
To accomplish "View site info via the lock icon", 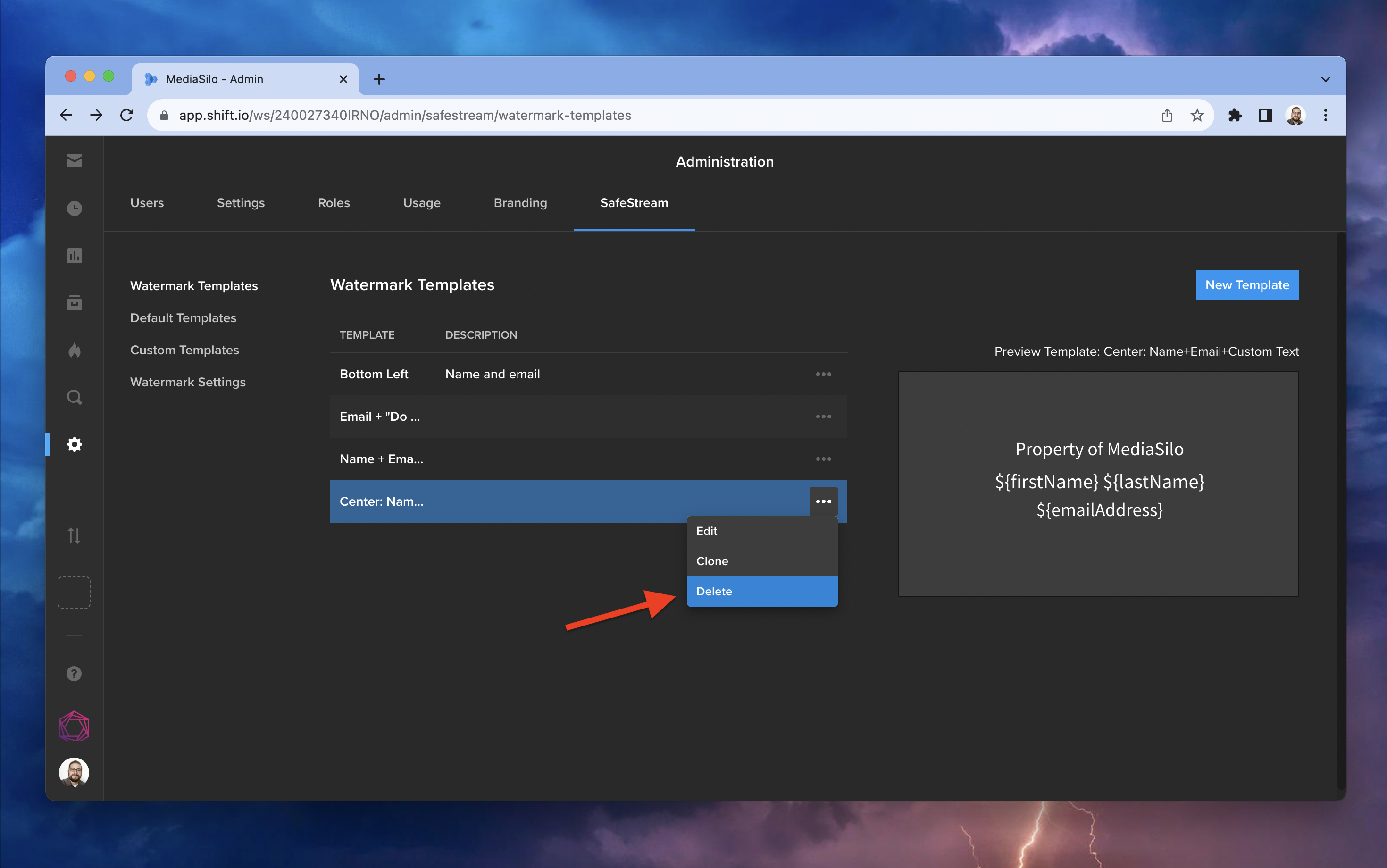I will point(164,116).
